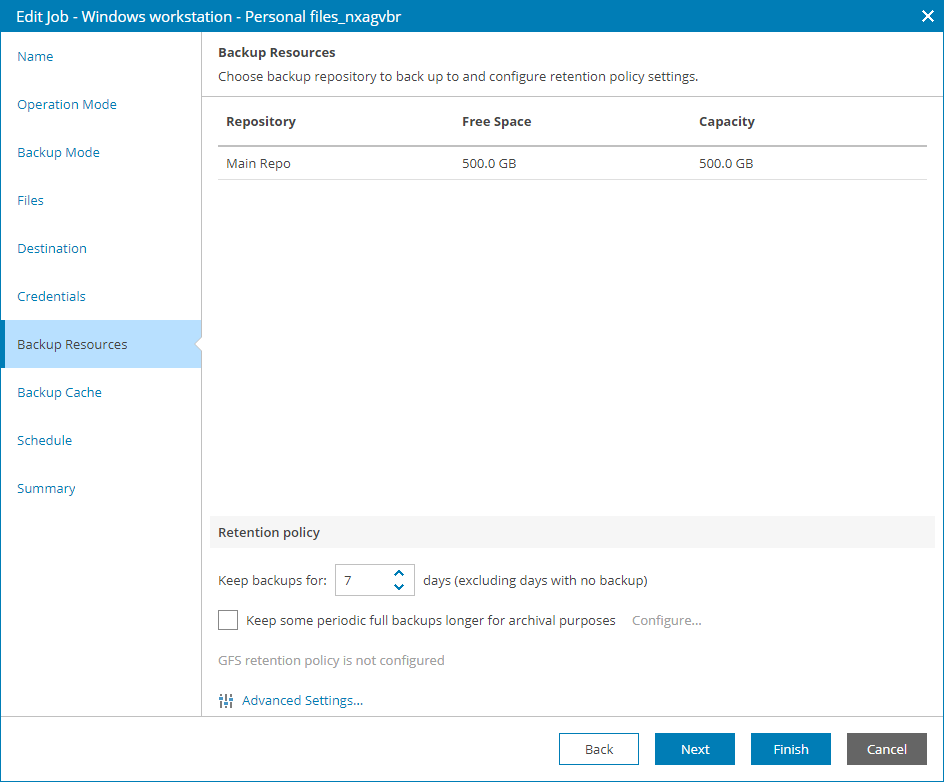Enable keeping periodic full backups for archival
944x782 pixels.
227,620
